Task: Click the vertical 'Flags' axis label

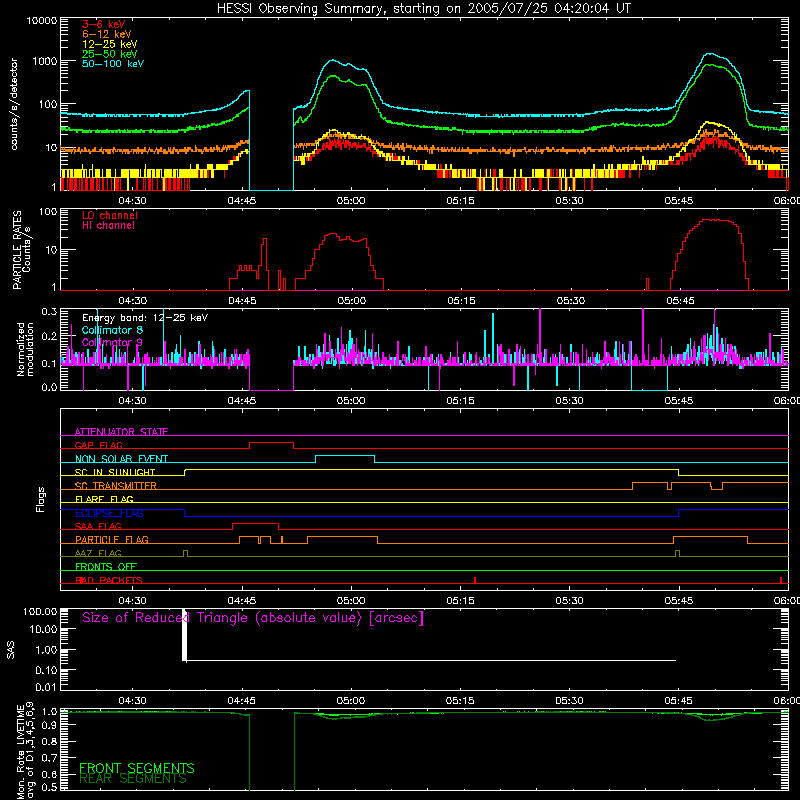Action: click(41, 499)
